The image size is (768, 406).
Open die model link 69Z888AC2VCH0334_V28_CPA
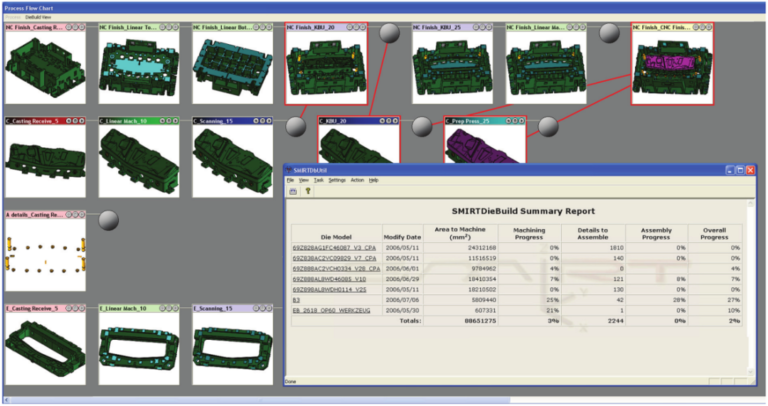336,269
